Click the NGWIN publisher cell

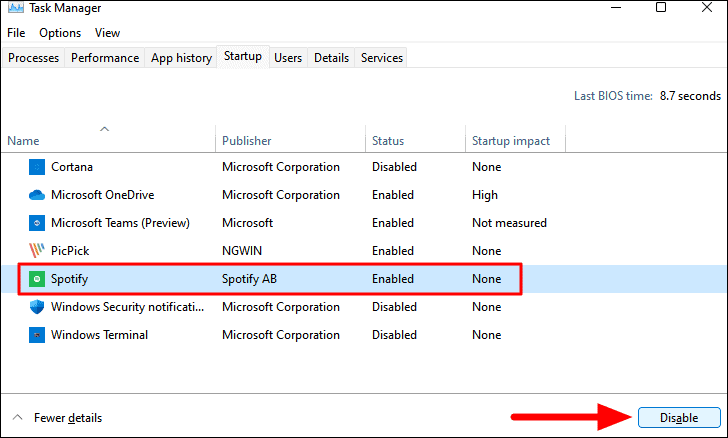pos(242,251)
